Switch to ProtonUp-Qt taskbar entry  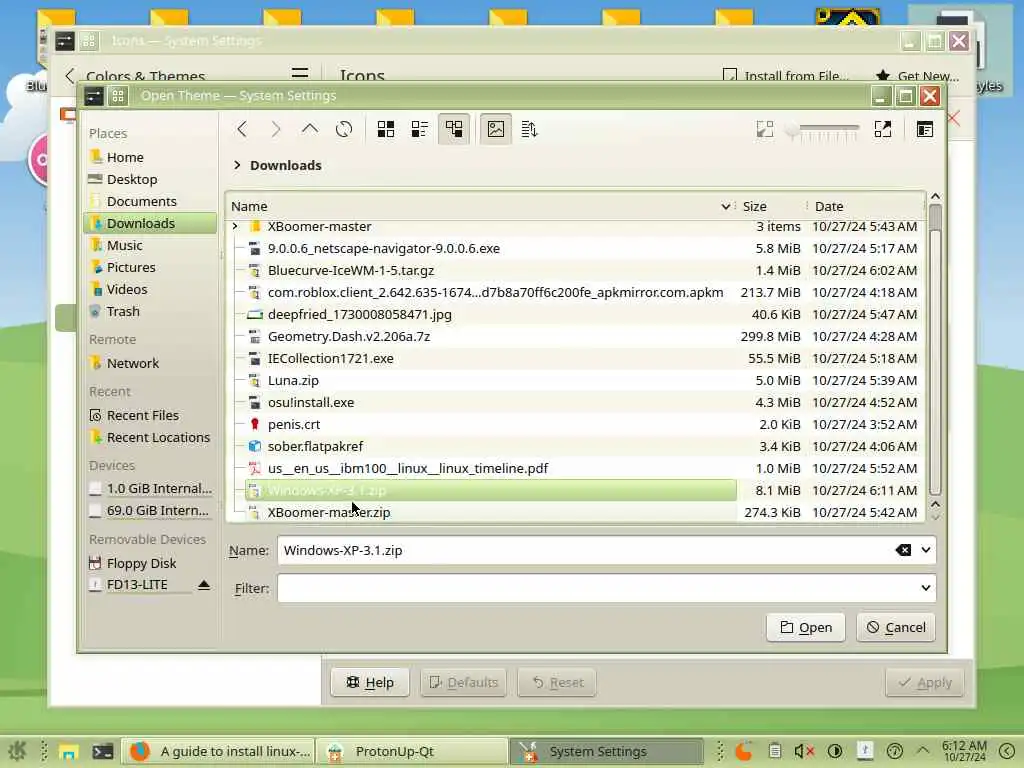[413, 752]
